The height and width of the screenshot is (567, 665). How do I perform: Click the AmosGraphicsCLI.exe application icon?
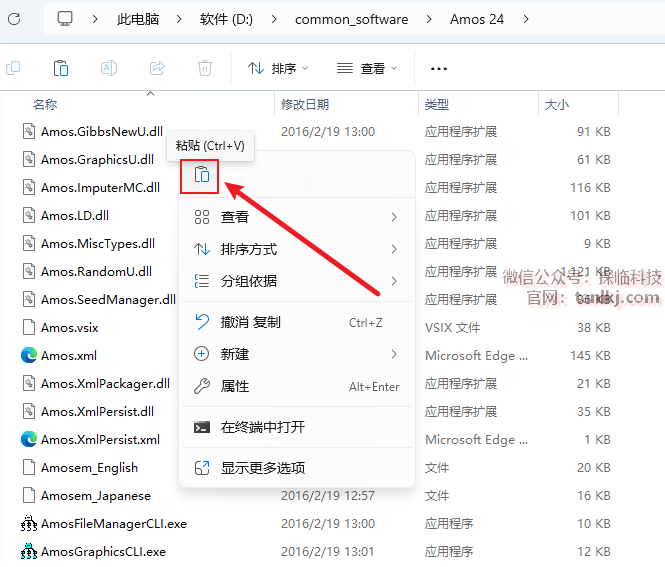[29, 551]
